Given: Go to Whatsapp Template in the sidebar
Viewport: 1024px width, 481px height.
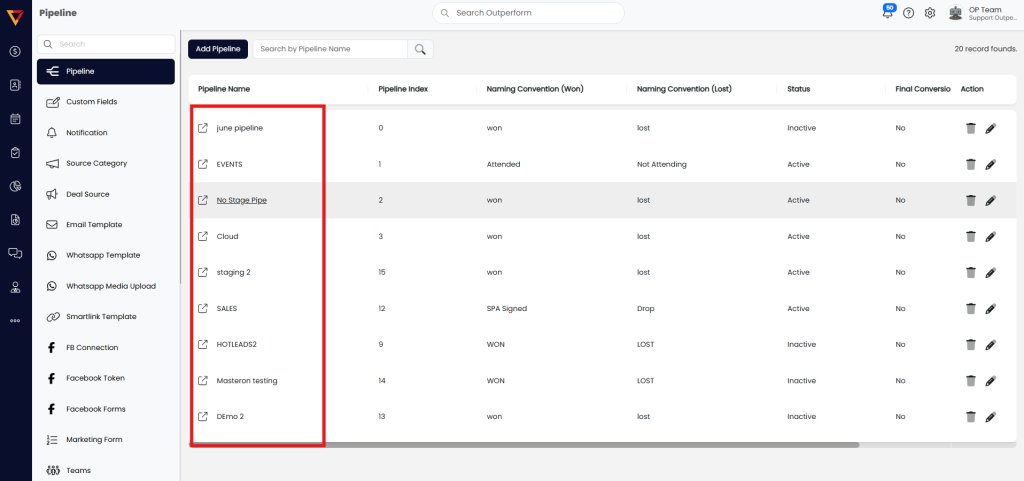Looking at the screenshot, I should click(x=102, y=255).
